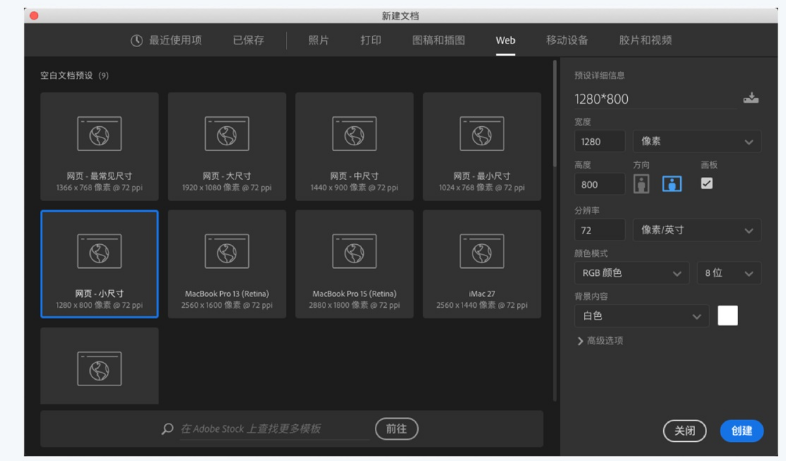Open the 像素 width unit dropdown

click(x=696, y=142)
